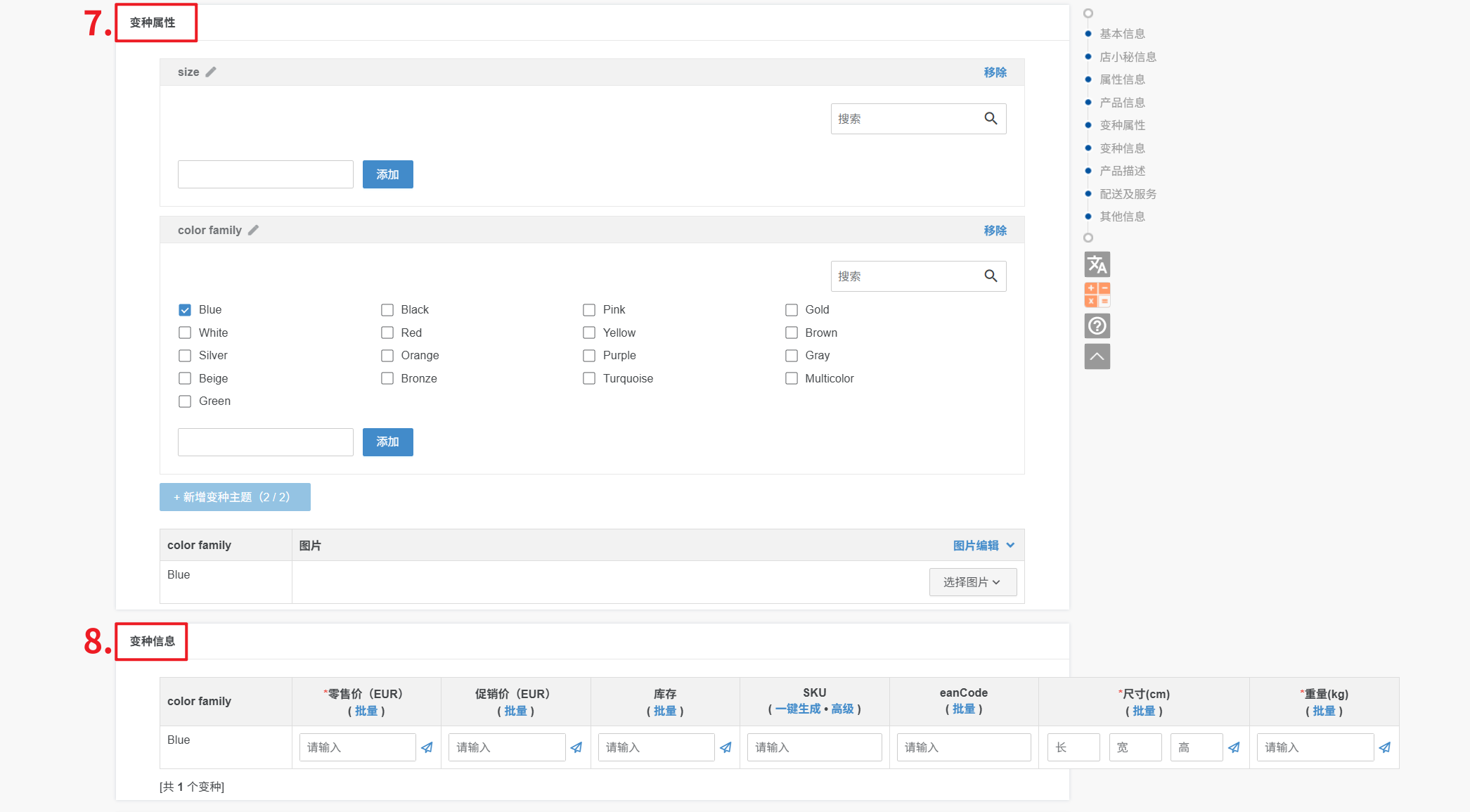Image resolution: width=1470 pixels, height=812 pixels.
Task: Click 添加 button under color family
Action: click(x=387, y=442)
